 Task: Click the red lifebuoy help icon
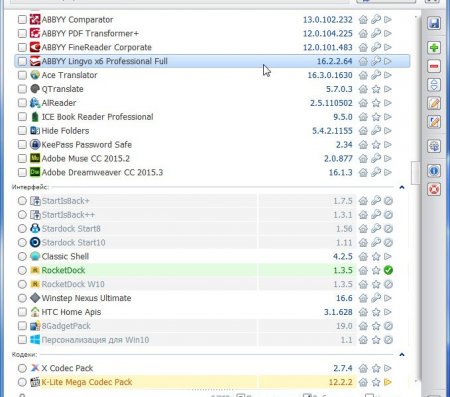tap(434, 189)
